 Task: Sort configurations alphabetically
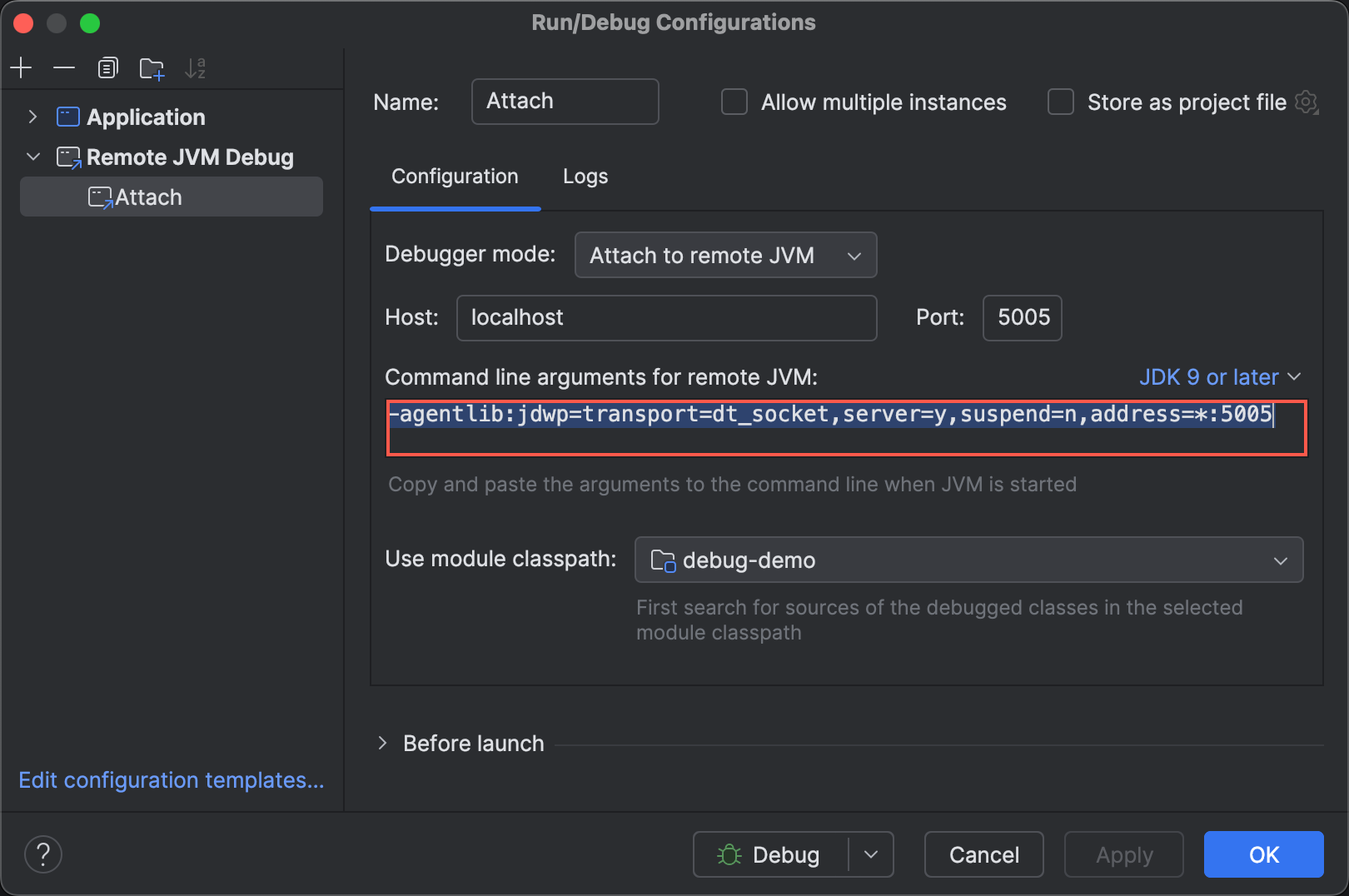(x=195, y=67)
